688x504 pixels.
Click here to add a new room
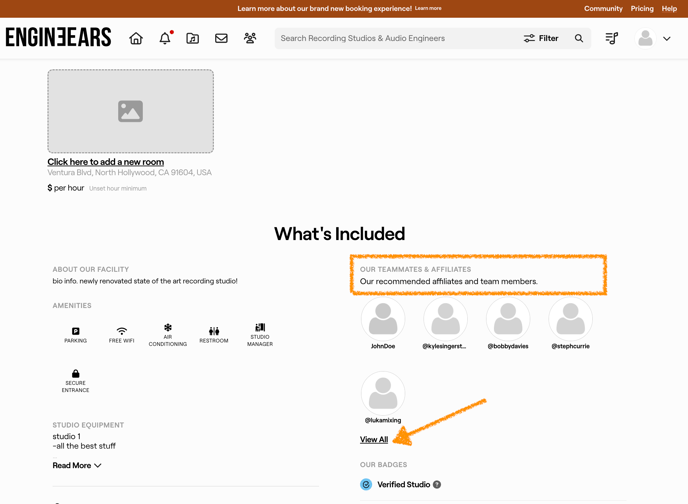coord(105,162)
